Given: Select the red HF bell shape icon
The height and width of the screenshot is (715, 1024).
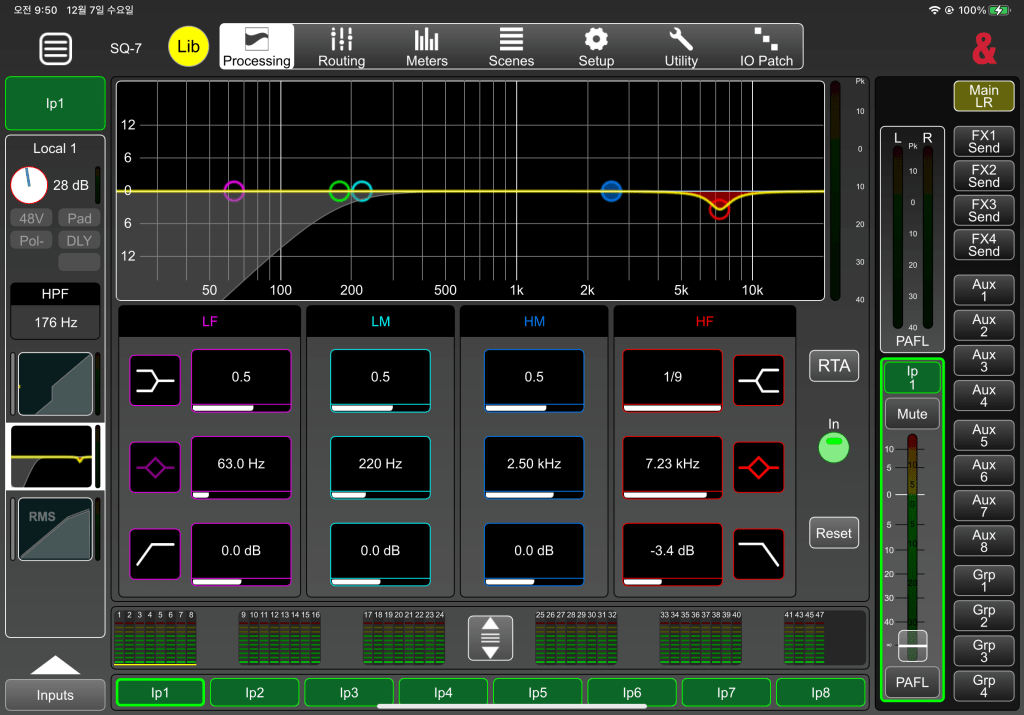Looking at the screenshot, I should coord(758,466).
